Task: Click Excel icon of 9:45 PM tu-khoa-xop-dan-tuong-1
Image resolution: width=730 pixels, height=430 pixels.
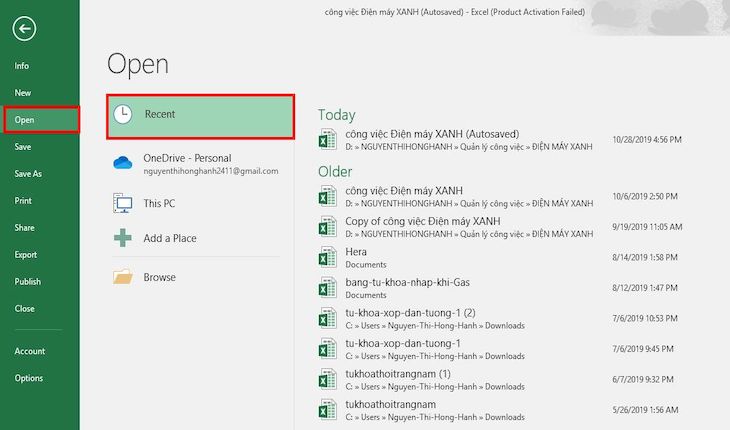Action: [327, 349]
